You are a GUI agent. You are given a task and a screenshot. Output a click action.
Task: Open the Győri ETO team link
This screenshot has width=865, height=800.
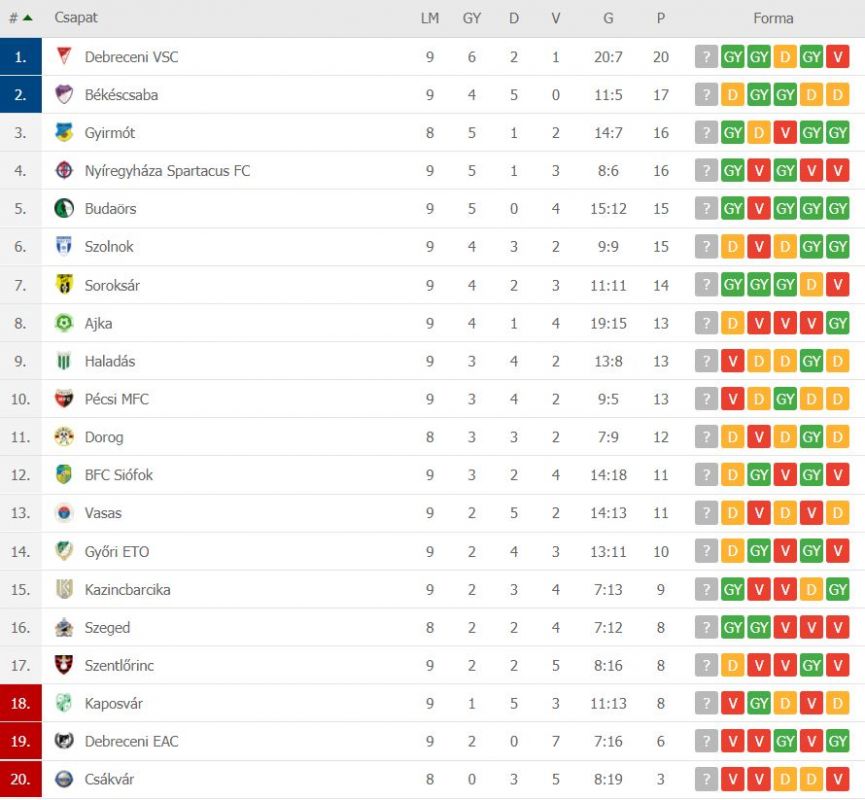(x=117, y=552)
